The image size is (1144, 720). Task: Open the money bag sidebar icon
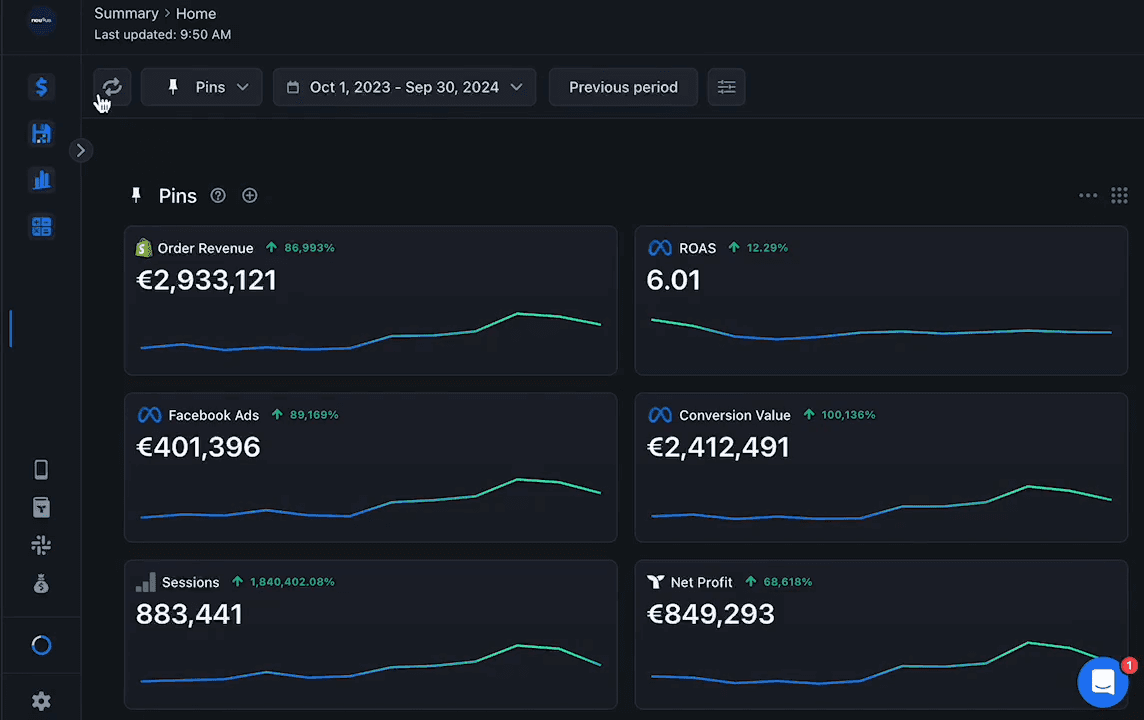pos(42,584)
